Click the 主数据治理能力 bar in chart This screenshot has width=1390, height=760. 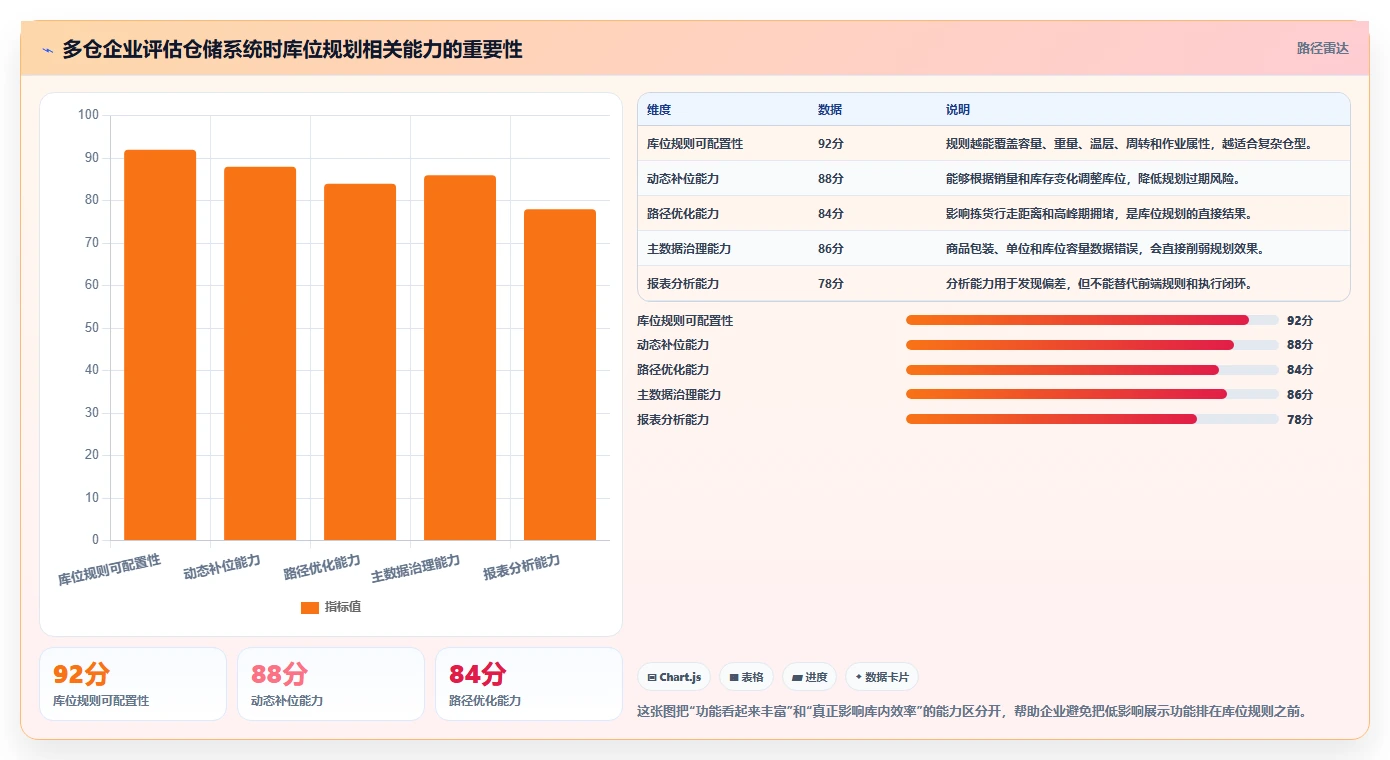pyautogui.click(x=460, y=358)
